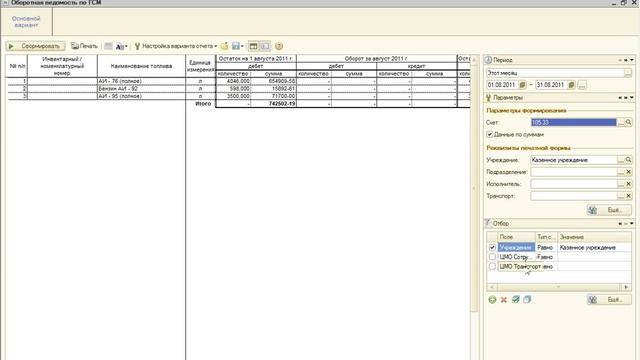Click the Сформировать button to generate report
640x360 pixels.
coord(35,46)
